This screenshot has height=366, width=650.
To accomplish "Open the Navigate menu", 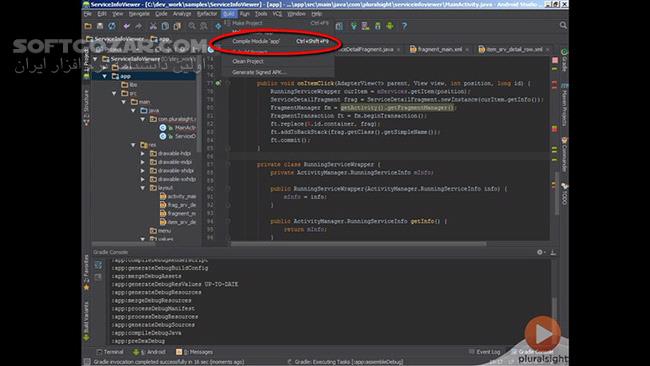I will pos(139,14).
